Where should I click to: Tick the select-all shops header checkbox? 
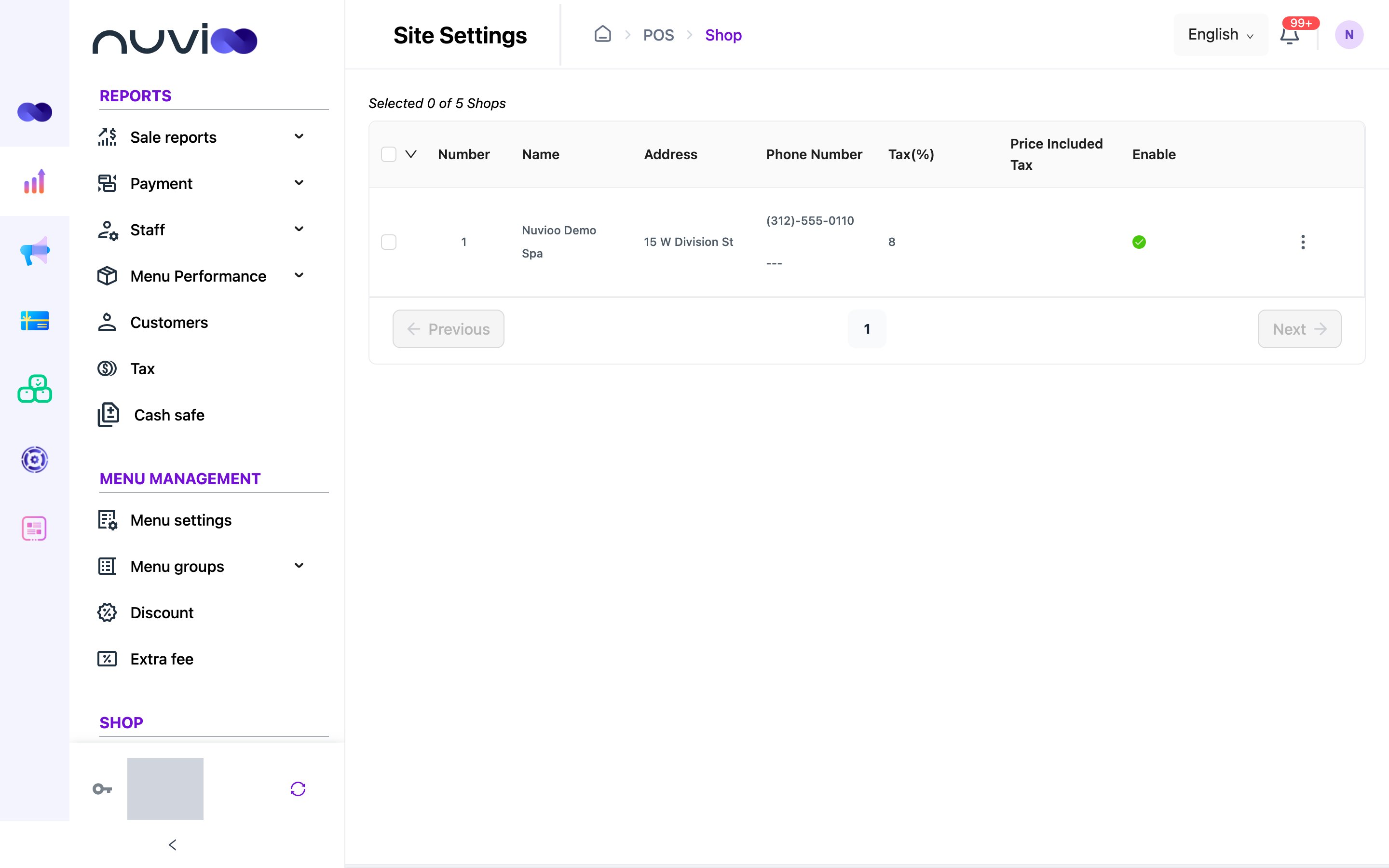tap(389, 154)
